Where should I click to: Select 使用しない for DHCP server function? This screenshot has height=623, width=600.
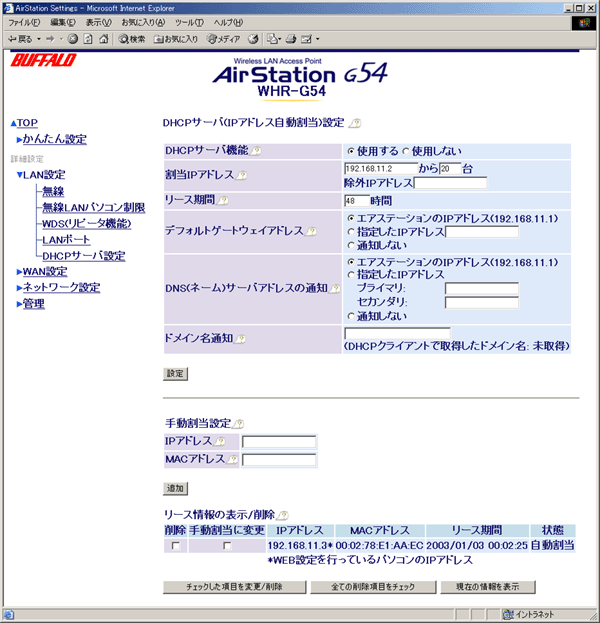pyautogui.click(x=405, y=151)
